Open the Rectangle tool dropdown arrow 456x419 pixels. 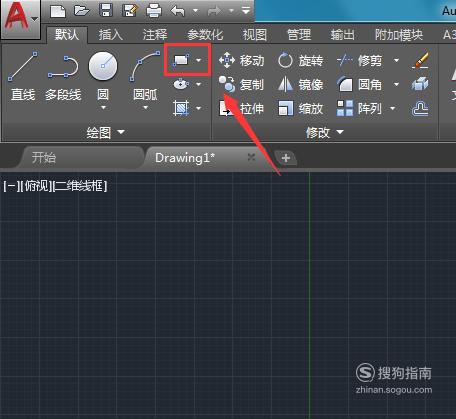click(199, 60)
